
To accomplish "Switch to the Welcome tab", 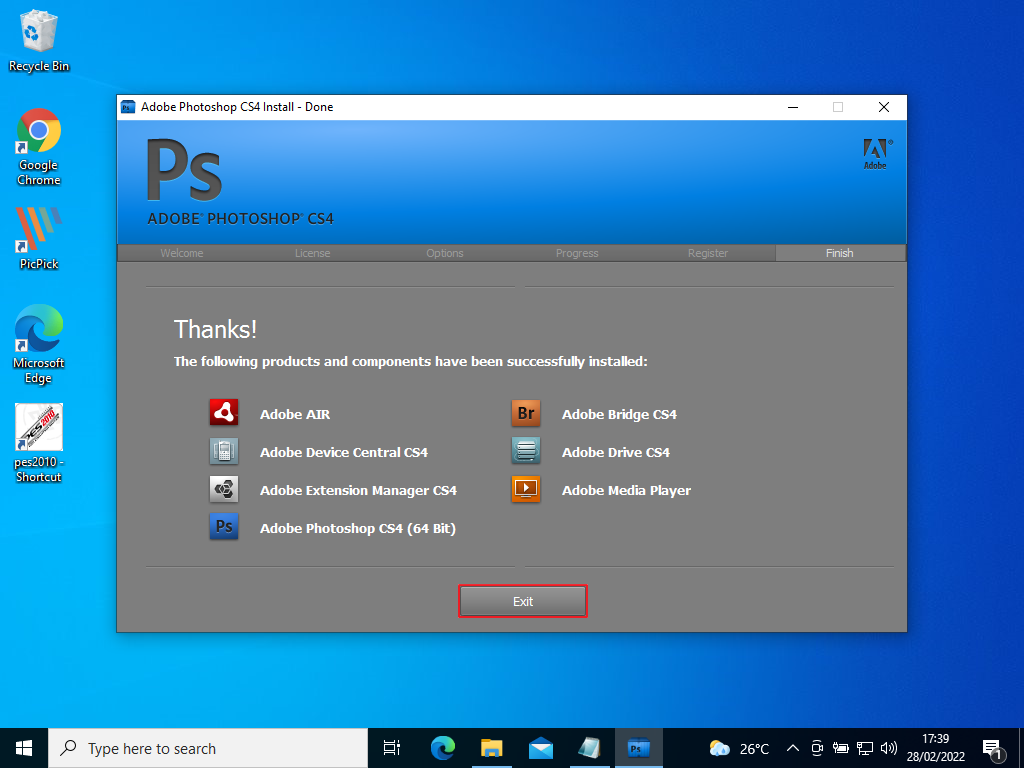I will point(181,253).
